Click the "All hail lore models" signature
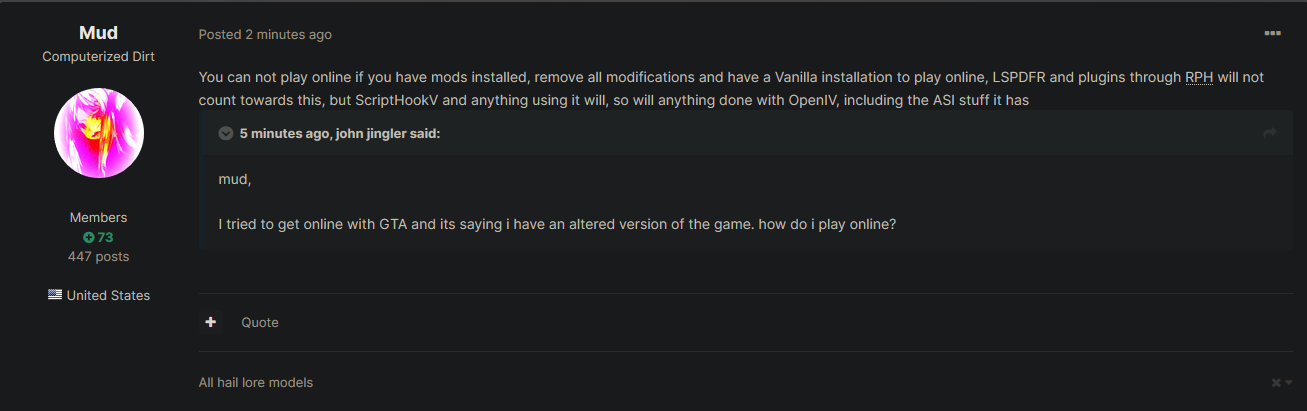Viewport: 1307px width, 411px height. 255,382
